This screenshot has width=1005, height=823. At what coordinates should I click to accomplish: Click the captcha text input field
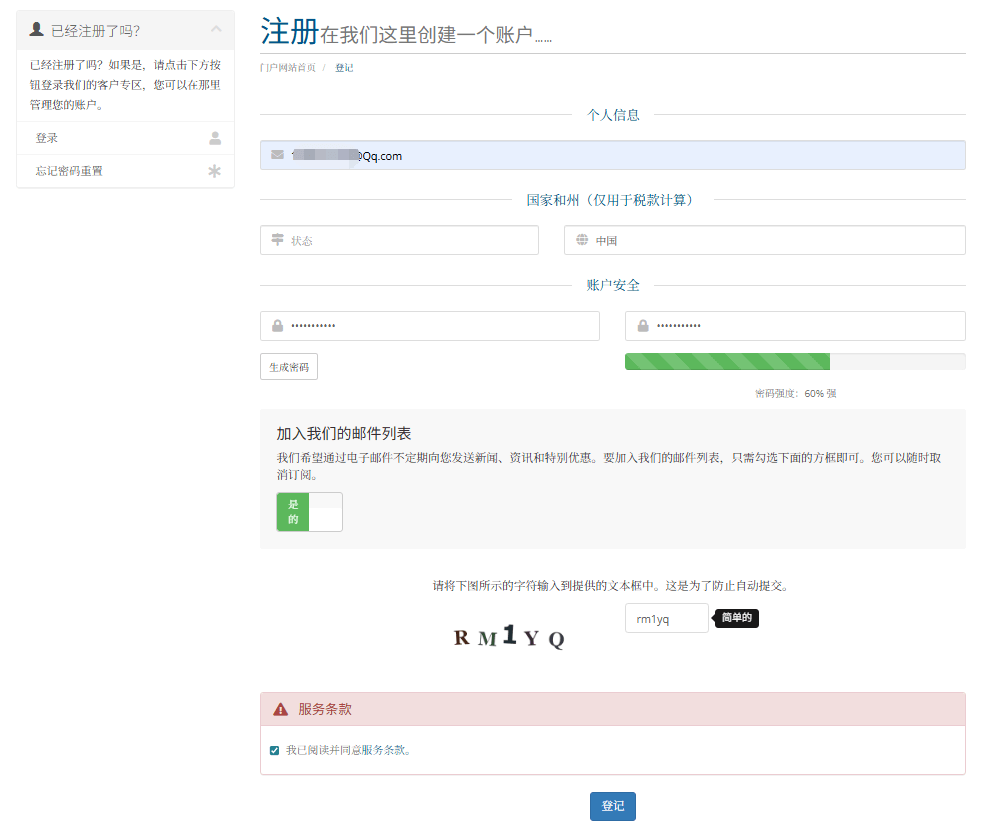tap(666, 619)
